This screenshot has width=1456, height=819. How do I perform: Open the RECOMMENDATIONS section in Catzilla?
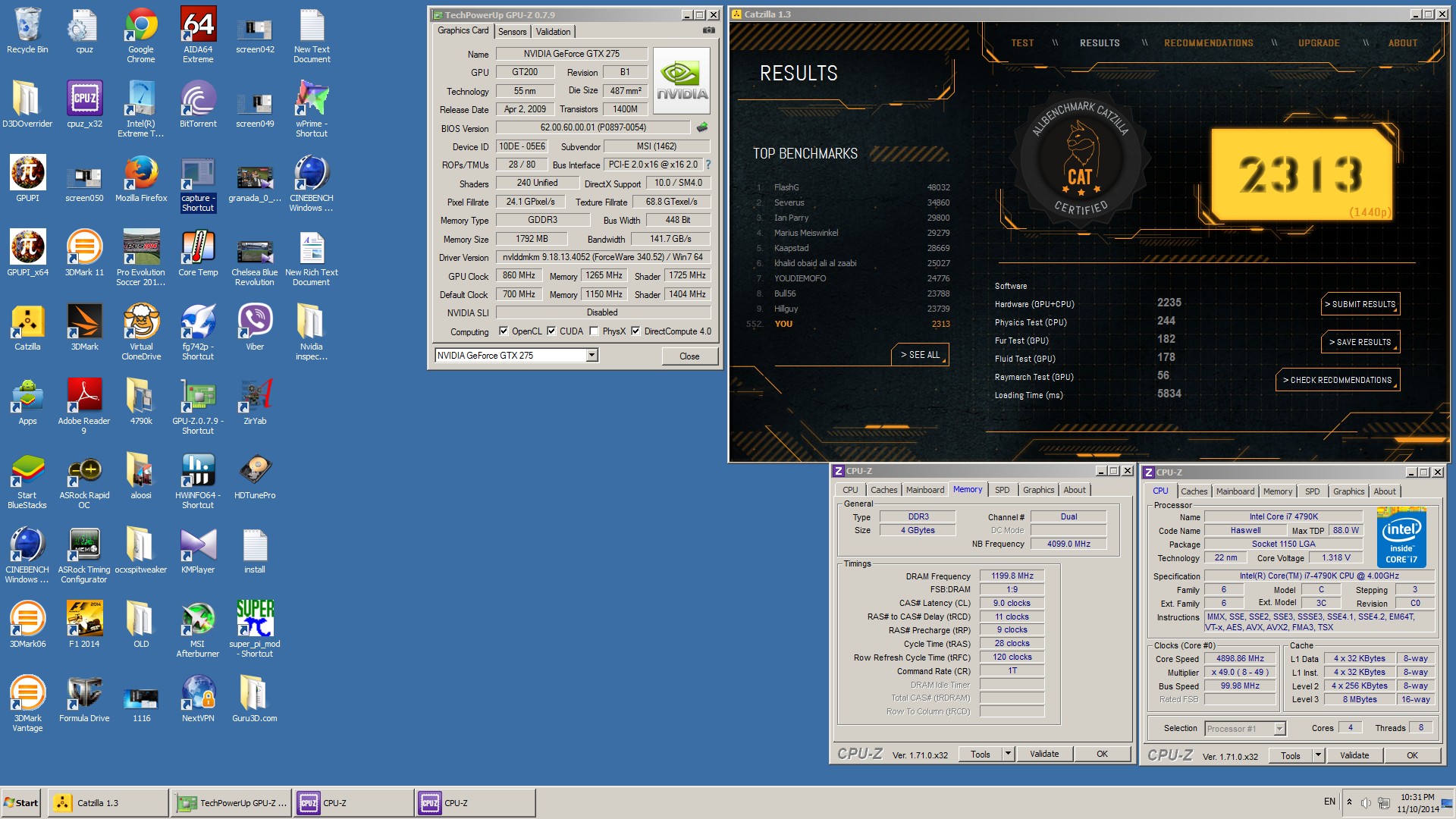(x=1209, y=43)
